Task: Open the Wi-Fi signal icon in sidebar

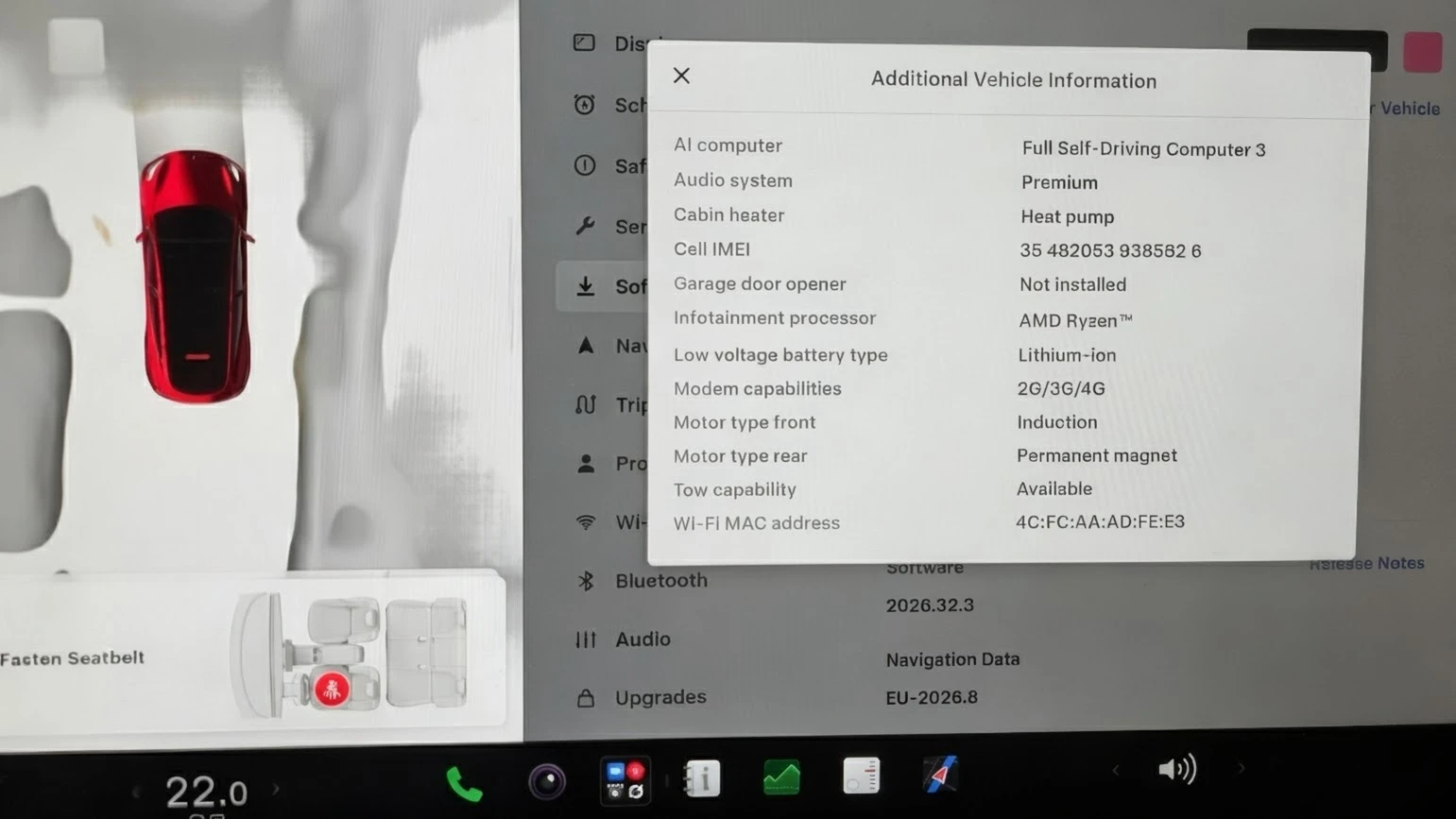Action: 586,522
